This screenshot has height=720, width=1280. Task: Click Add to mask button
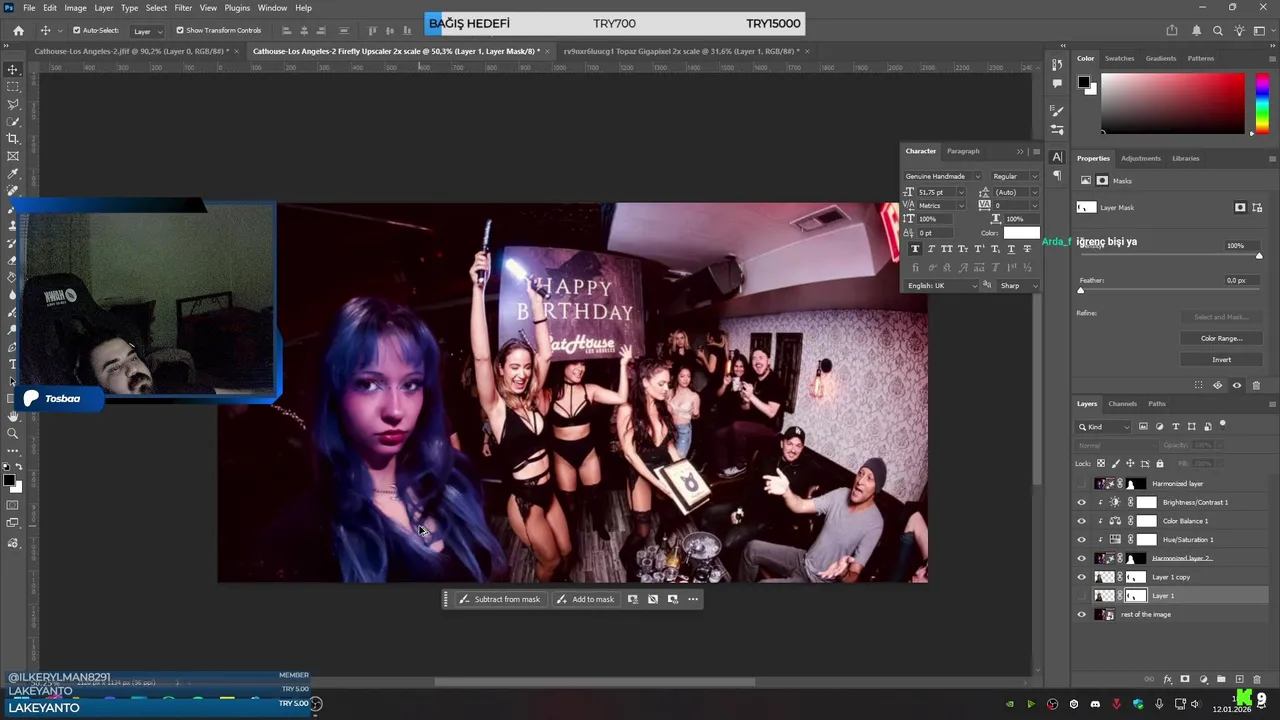(586, 599)
